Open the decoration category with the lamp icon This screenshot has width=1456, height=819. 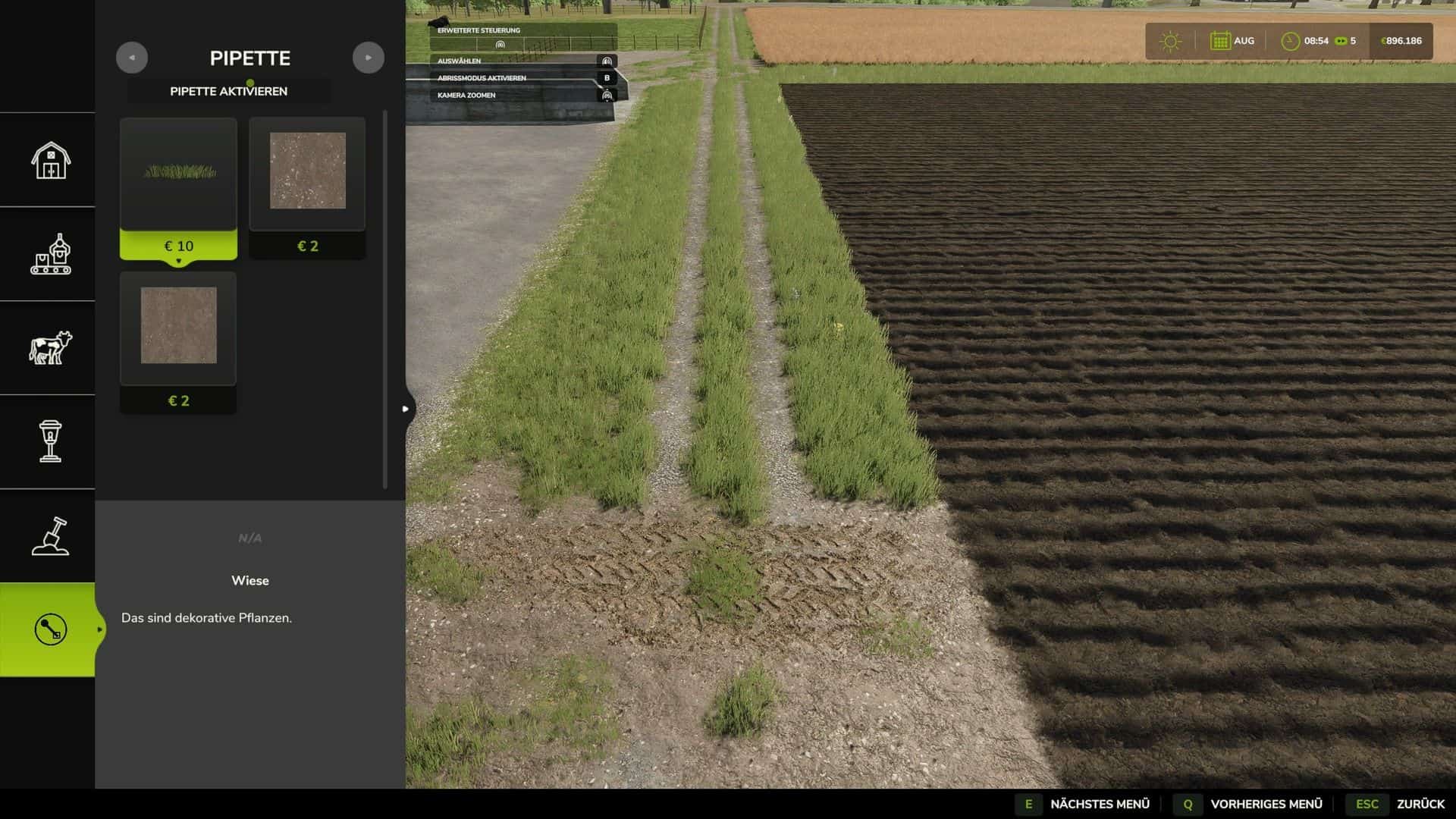[x=50, y=441]
